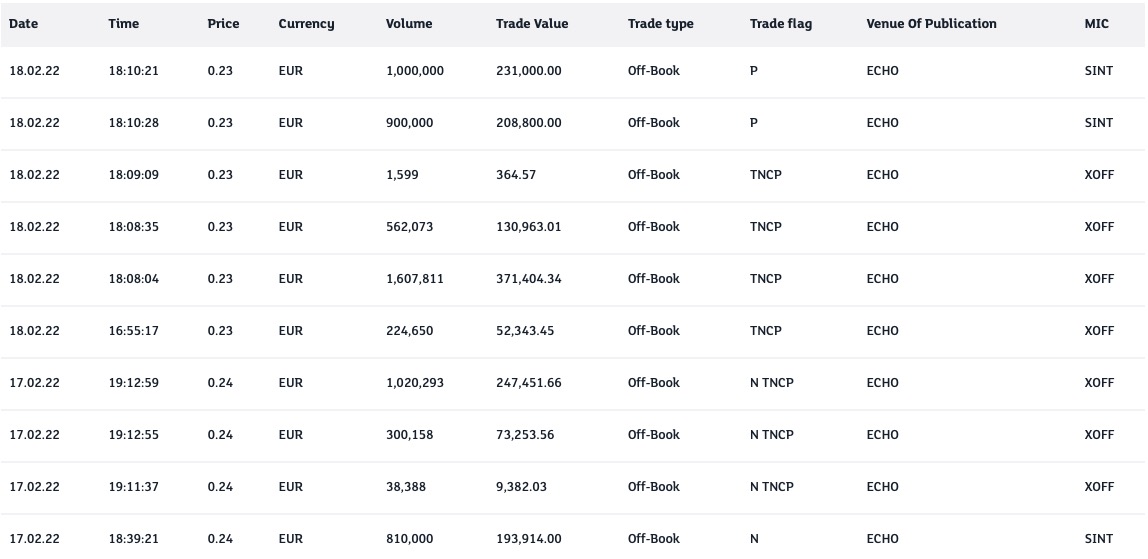Click the MIC column header
The width and height of the screenshot is (1148, 559).
1096,24
